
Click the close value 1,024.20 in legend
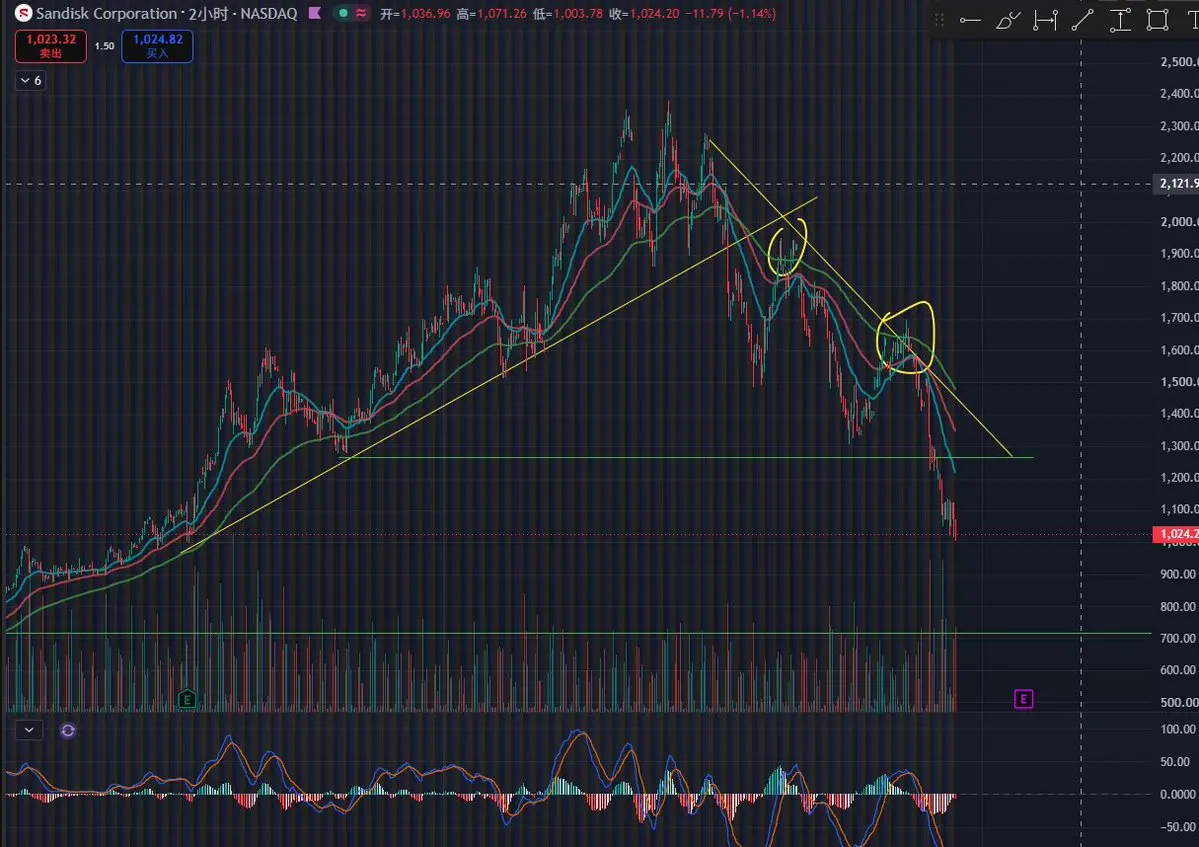(655, 14)
